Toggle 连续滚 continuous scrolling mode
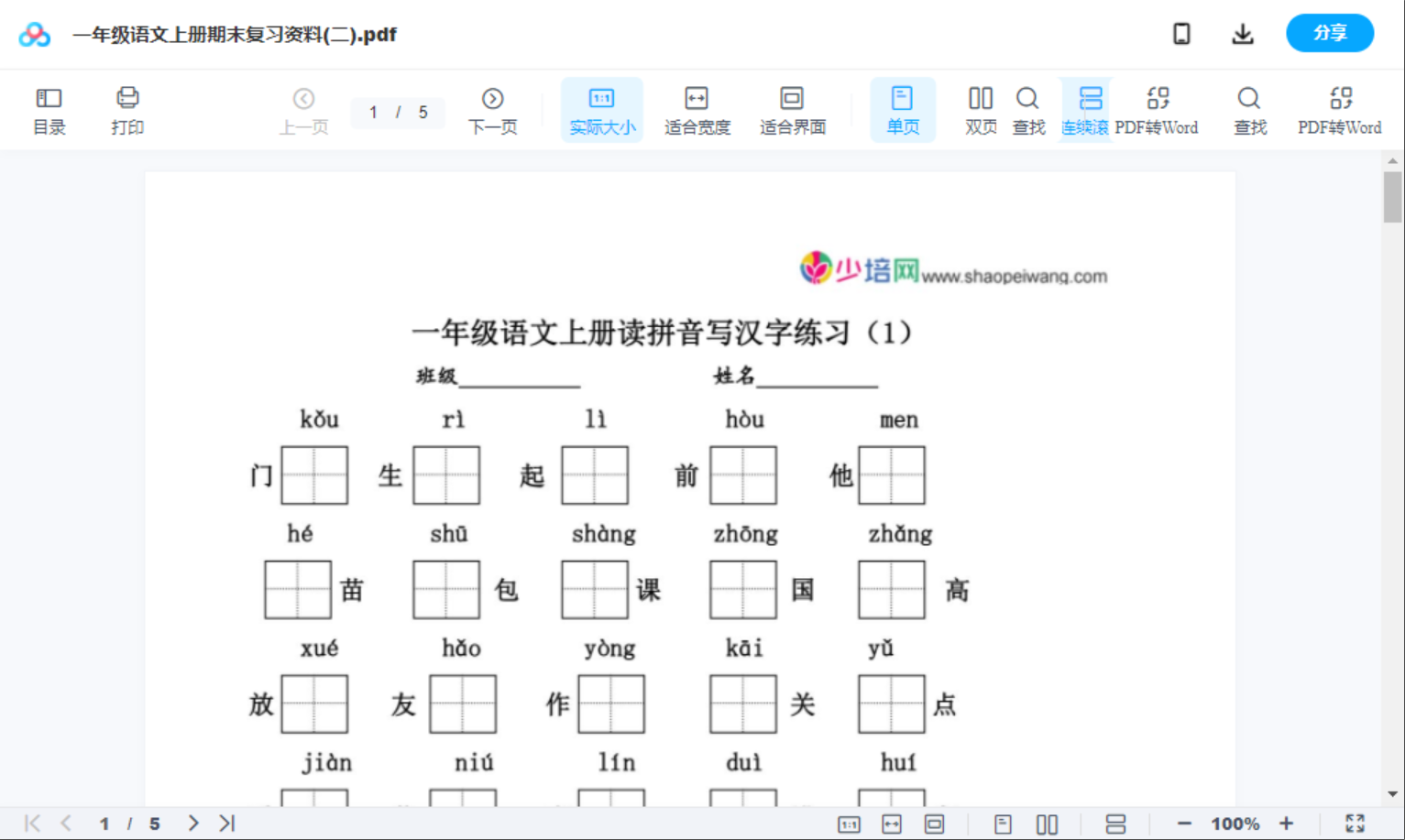Screen dimensions: 1405x840 [1086, 109]
